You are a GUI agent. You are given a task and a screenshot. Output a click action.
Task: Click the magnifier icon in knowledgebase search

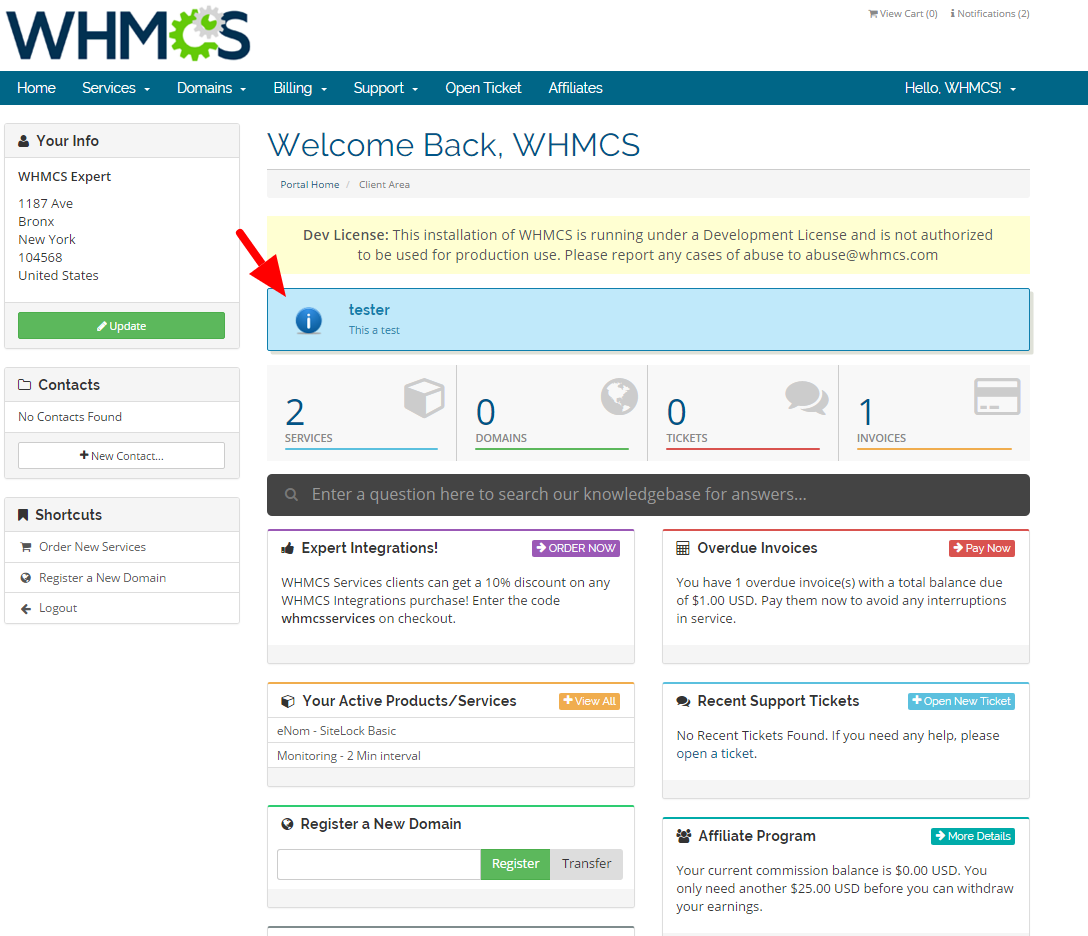[x=291, y=495]
